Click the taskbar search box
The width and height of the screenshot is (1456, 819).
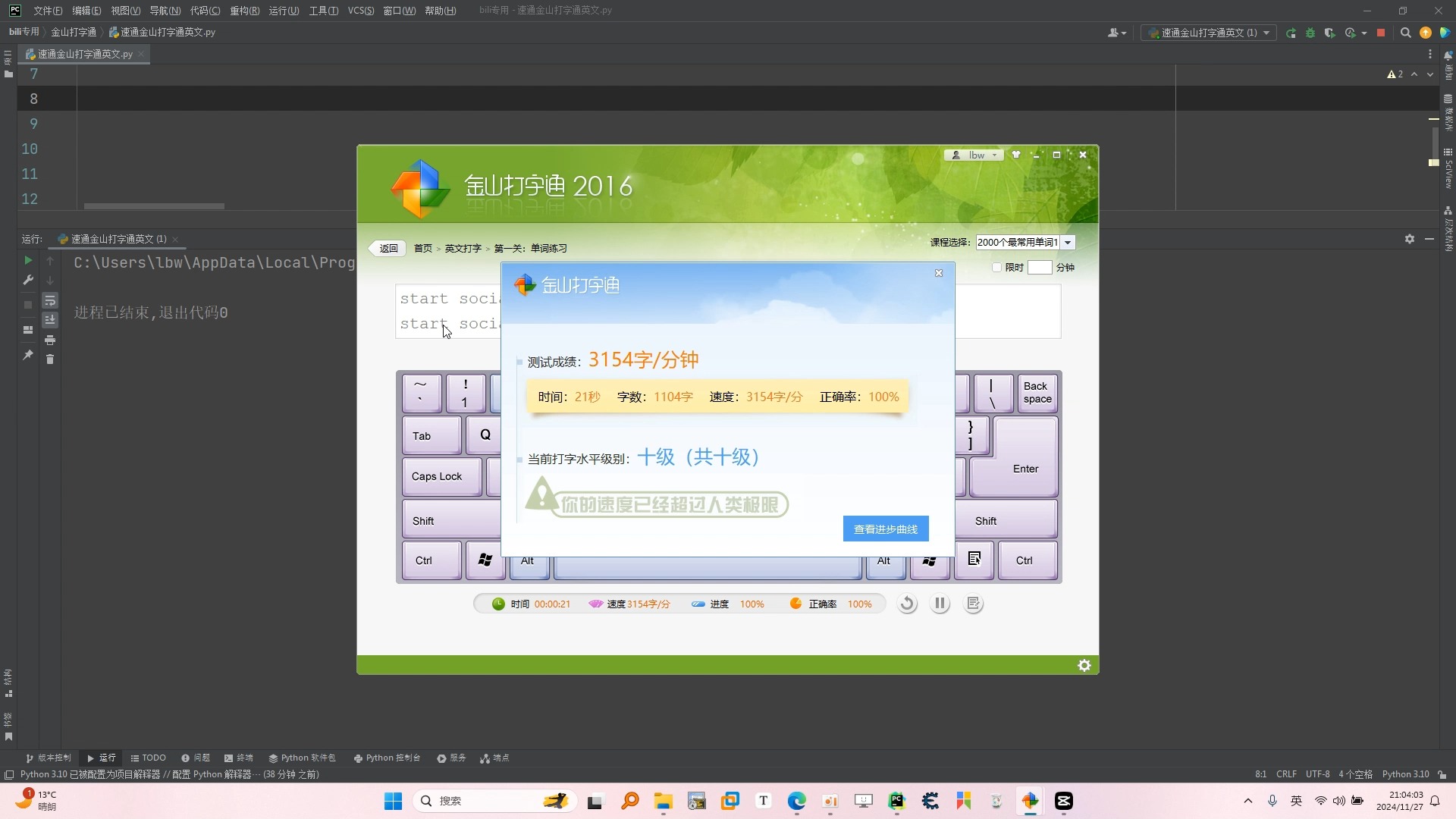[x=494, y=801]
